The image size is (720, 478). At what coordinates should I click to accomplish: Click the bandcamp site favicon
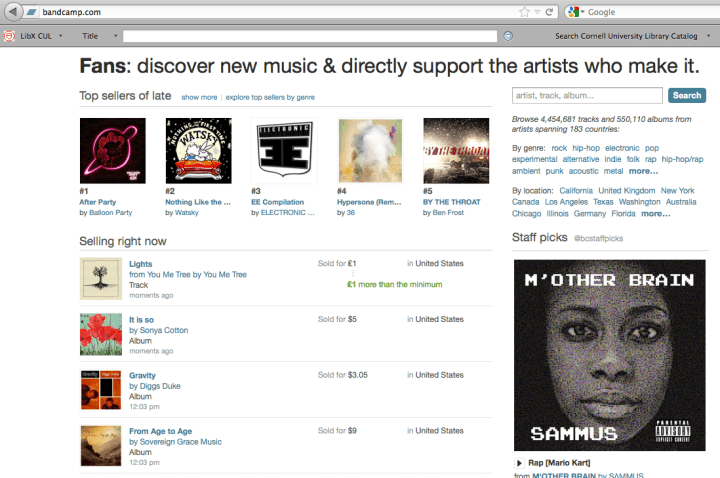[x=31, y=12]
